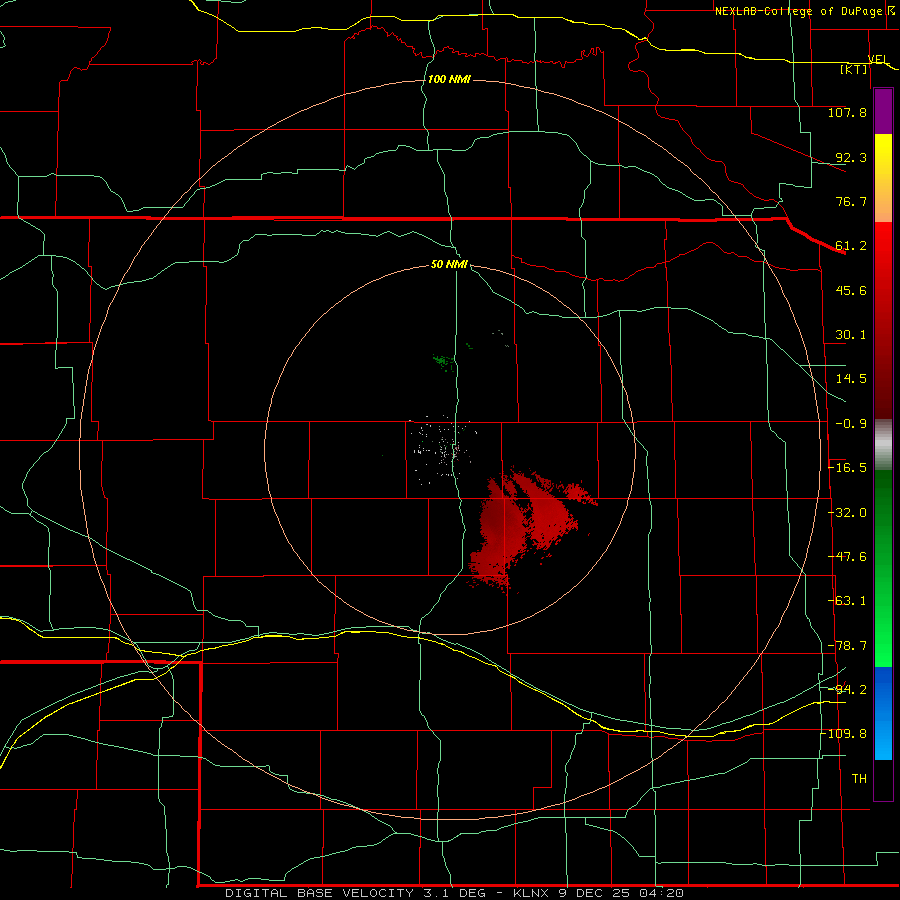Click the 04:20 timestamp text
900x900 pixels.
click(661, 893)
